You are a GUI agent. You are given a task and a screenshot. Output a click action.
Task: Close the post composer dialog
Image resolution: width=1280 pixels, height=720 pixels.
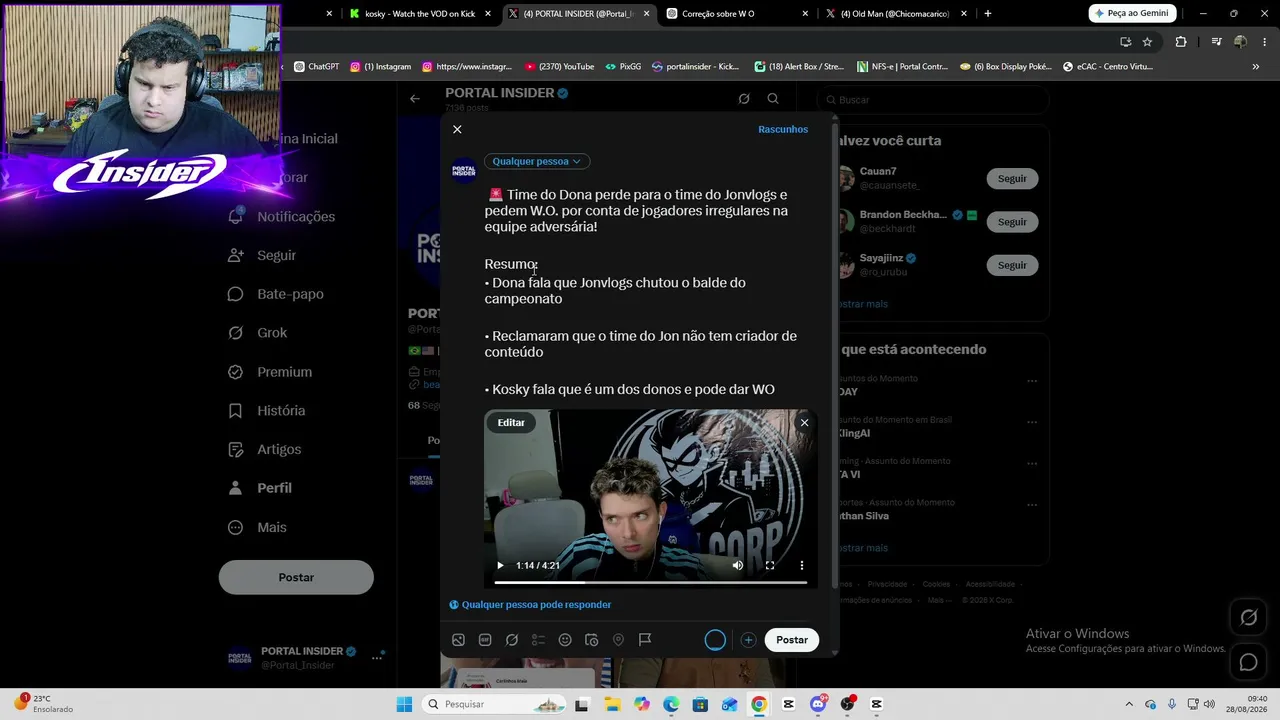point(457,129)
